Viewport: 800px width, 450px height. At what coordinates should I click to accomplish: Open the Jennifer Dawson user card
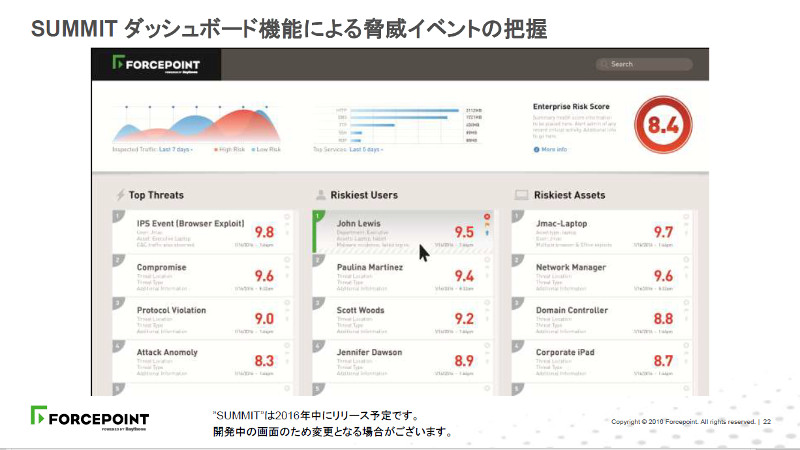[403, 361]
